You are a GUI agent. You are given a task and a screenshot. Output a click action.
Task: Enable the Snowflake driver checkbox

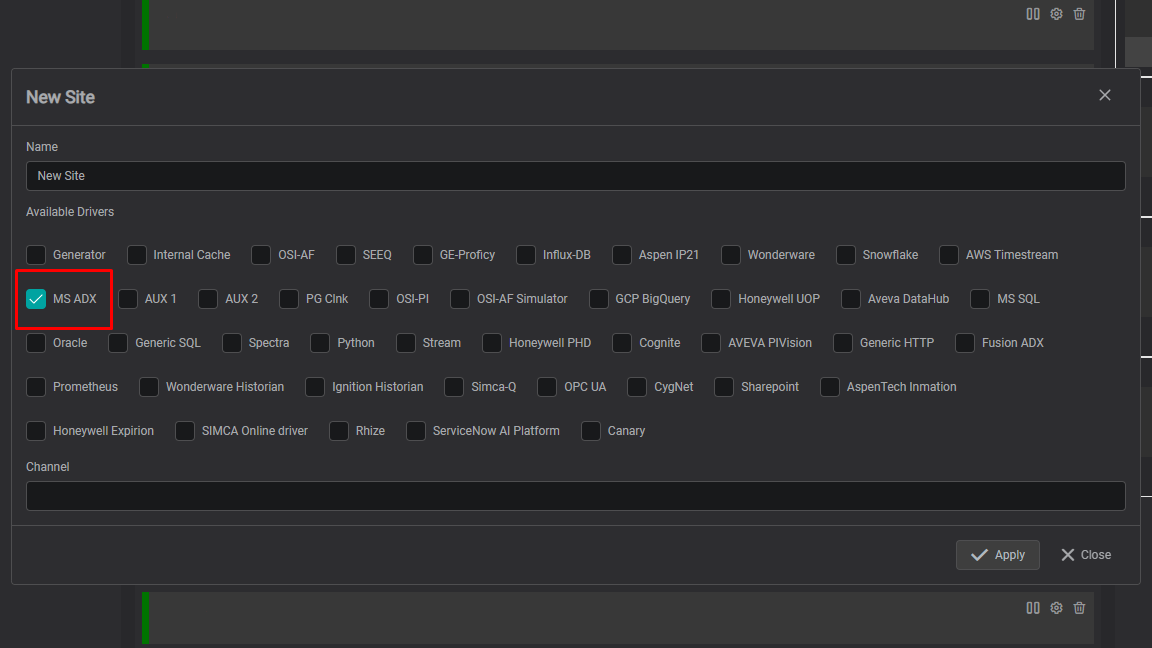coord(846,255)
